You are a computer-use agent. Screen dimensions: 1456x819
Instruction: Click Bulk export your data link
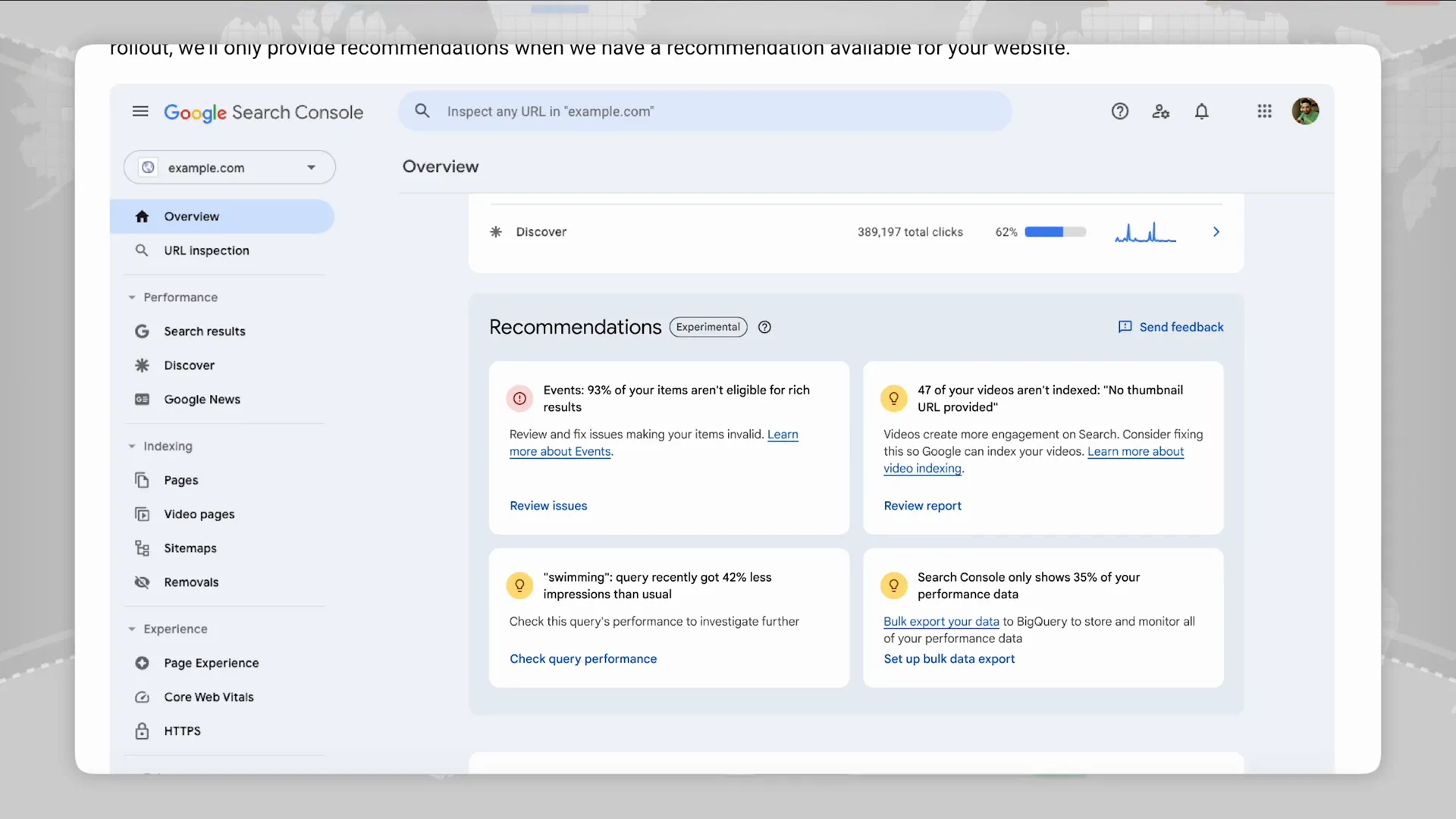(x=941, y=622)
